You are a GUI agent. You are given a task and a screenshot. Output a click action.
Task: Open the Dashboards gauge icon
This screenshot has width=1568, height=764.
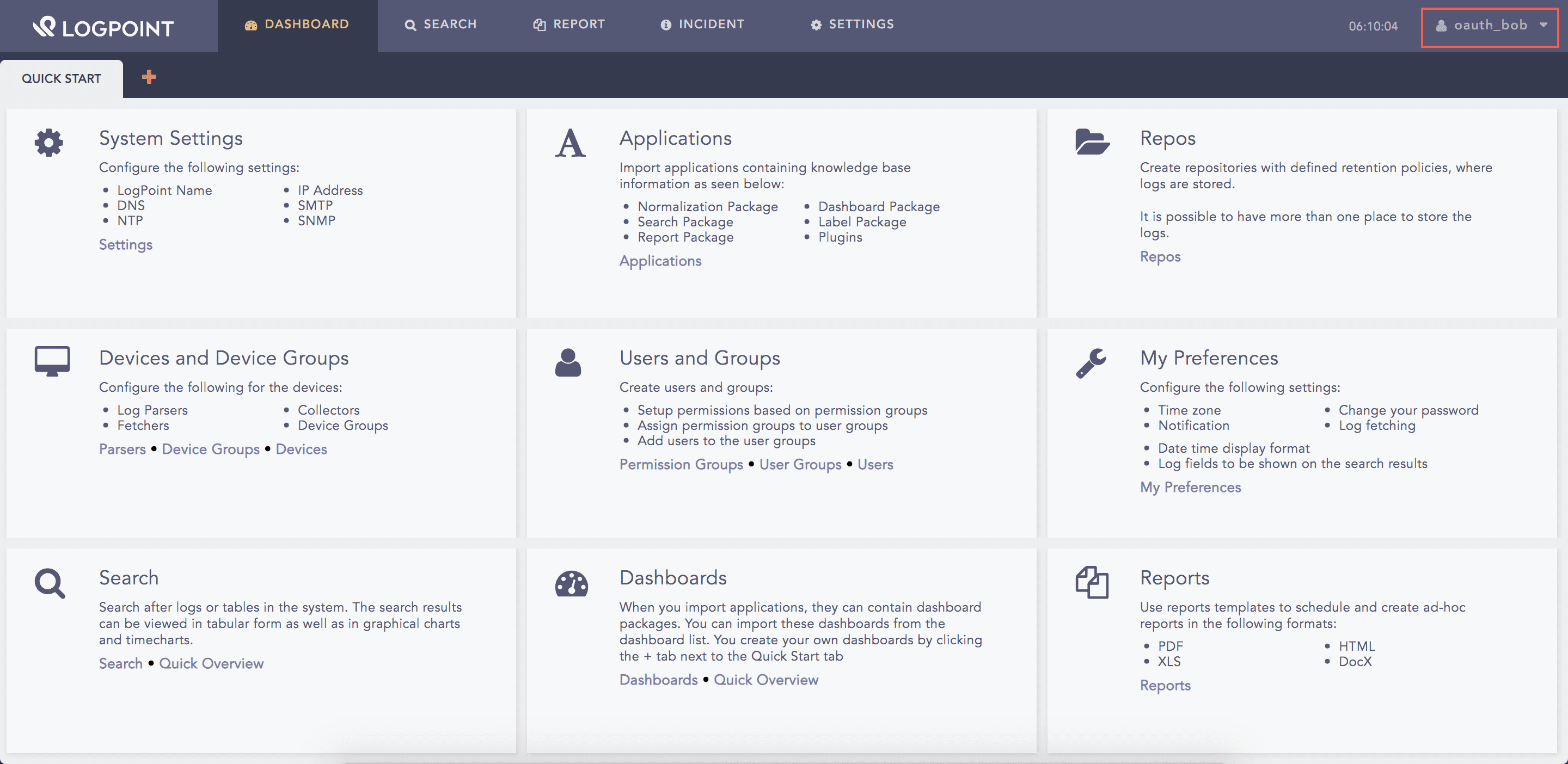(571, 583)
